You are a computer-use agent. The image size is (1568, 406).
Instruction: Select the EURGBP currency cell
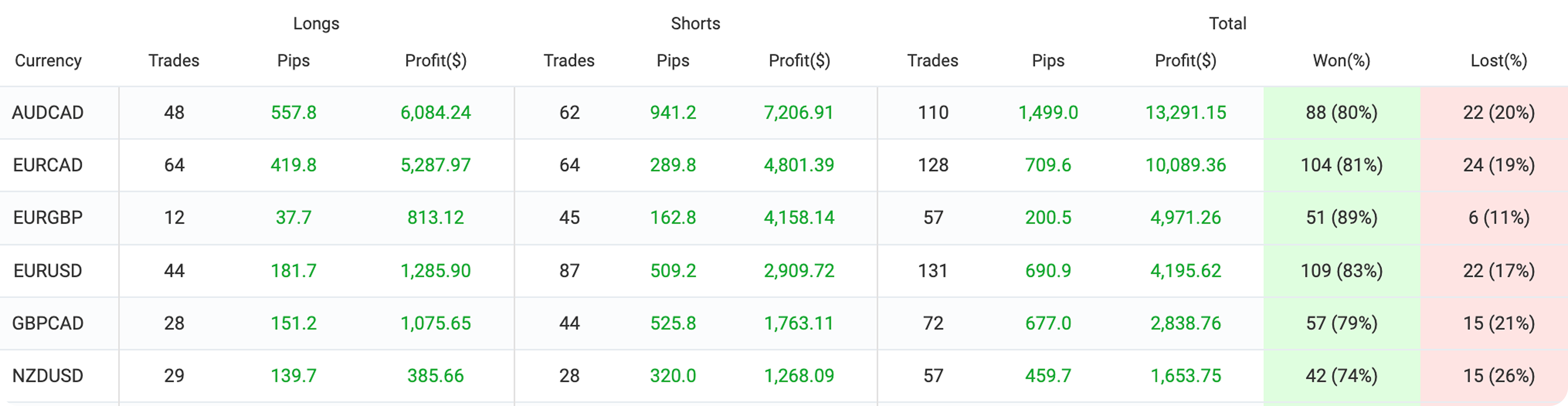pyautogui.click(x=48, y=217)
